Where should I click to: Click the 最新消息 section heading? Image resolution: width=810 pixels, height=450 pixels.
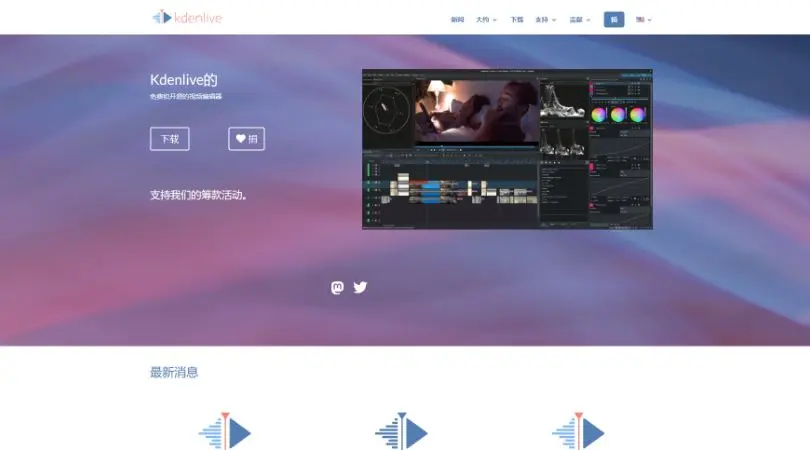pos(174,372)
